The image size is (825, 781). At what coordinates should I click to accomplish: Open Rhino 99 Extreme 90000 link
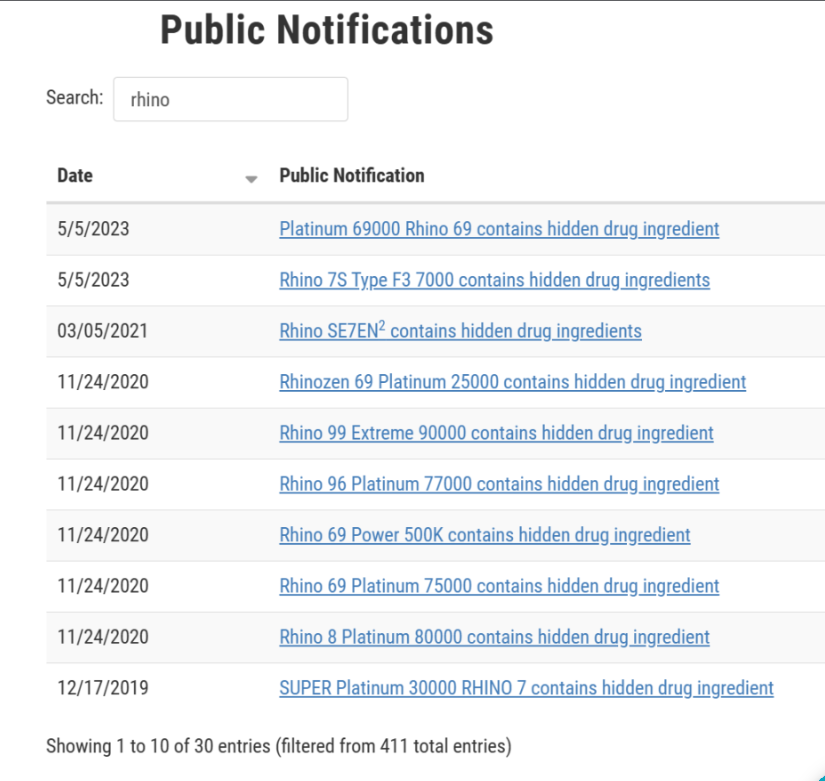click(496, 433)
